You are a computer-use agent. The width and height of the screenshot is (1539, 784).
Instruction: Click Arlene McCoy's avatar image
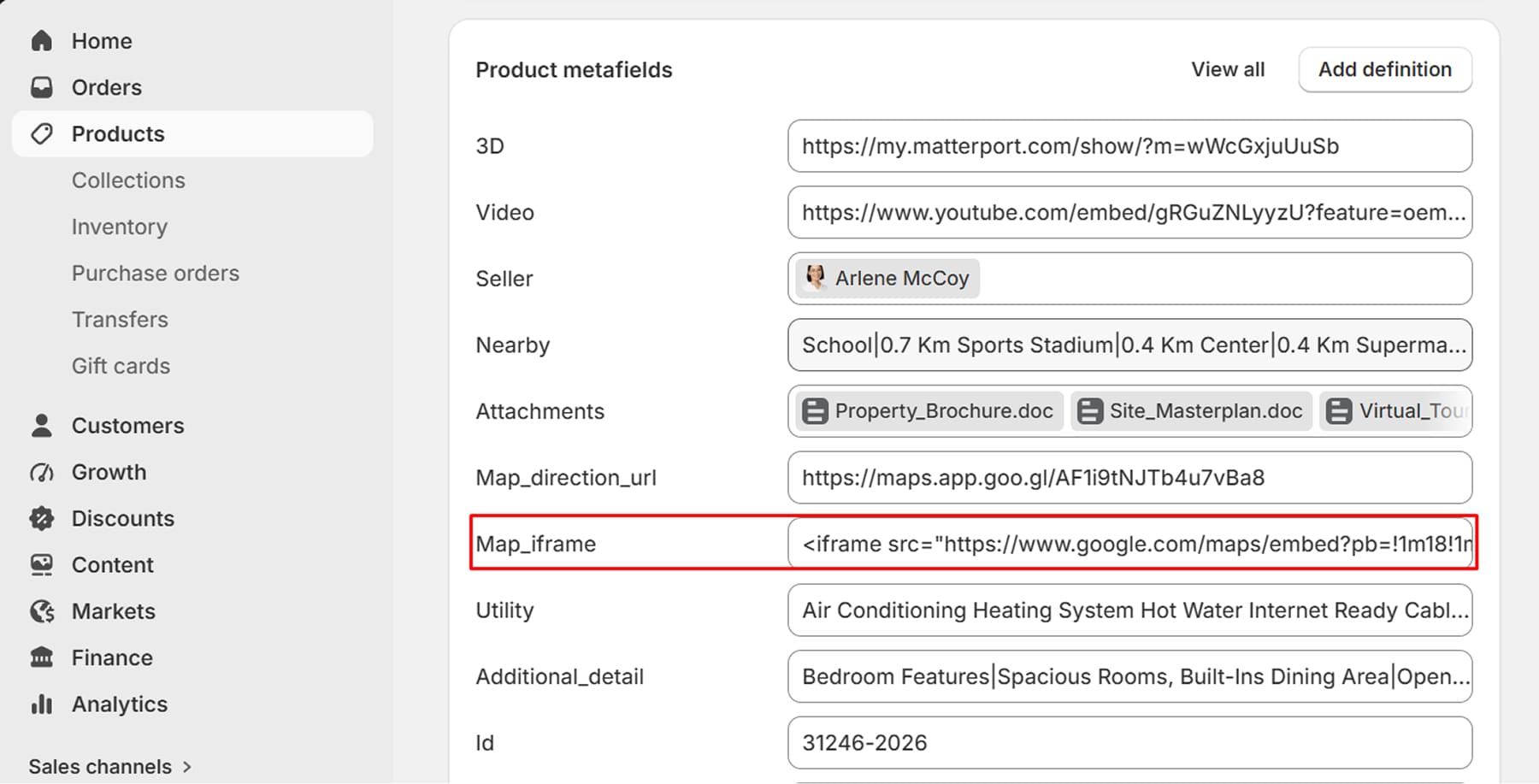816,278
